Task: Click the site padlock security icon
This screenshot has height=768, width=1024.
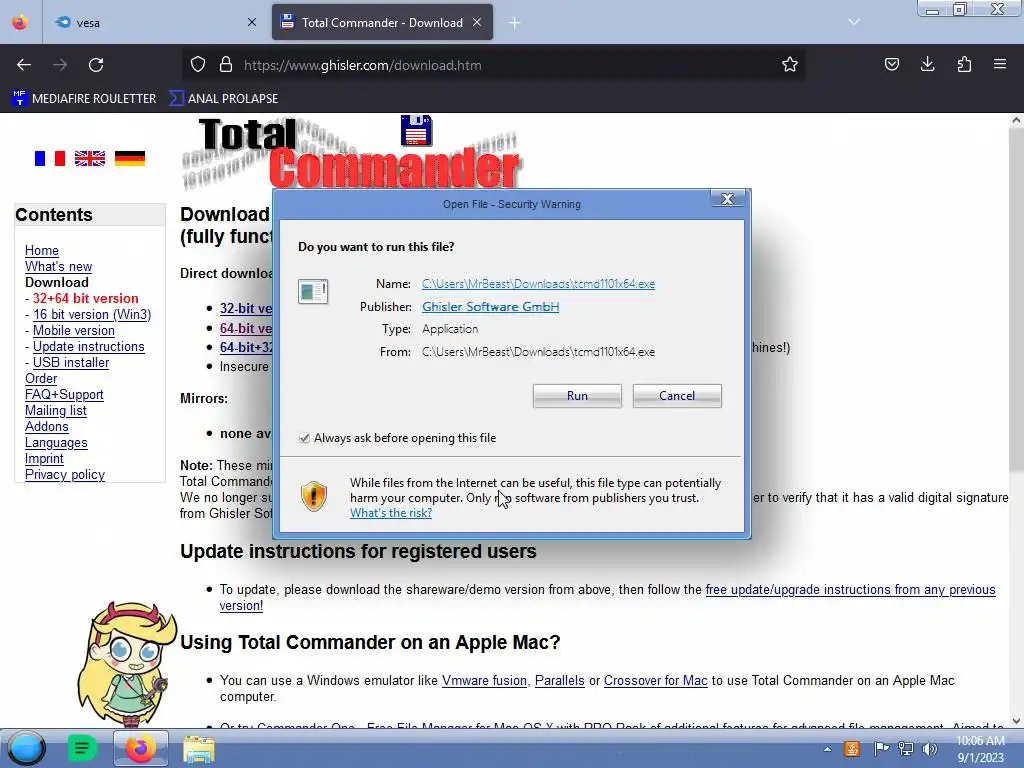Action: tap(226, 65)
